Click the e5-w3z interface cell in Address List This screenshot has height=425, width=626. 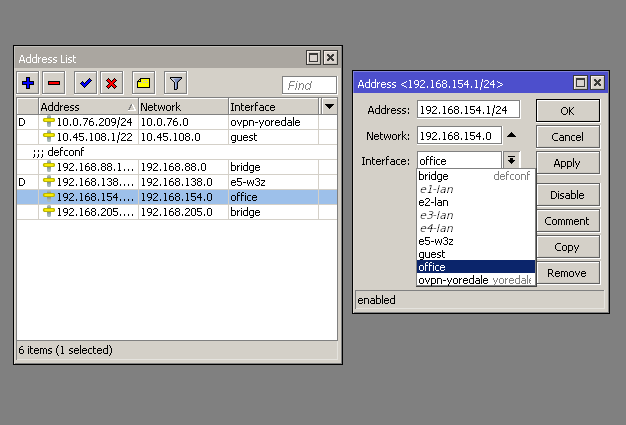tap(273, 182)
